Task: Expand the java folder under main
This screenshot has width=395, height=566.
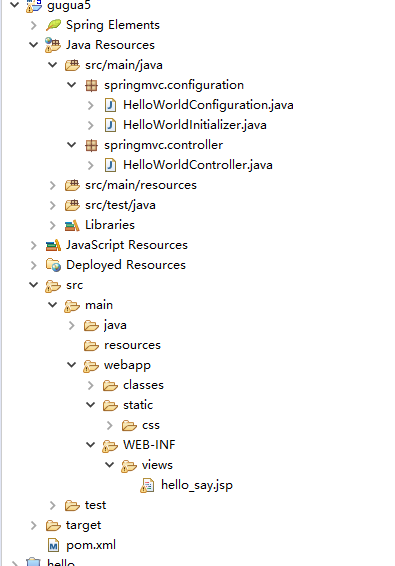Action: point(71,326)
